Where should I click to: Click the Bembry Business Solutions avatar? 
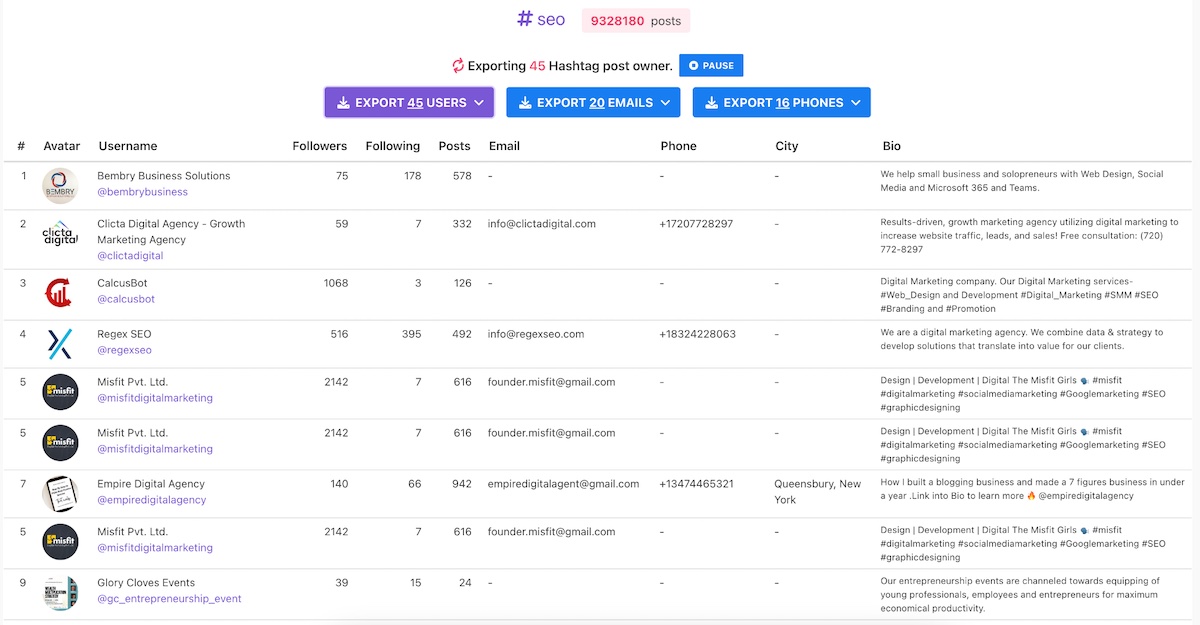pos(60,185)
